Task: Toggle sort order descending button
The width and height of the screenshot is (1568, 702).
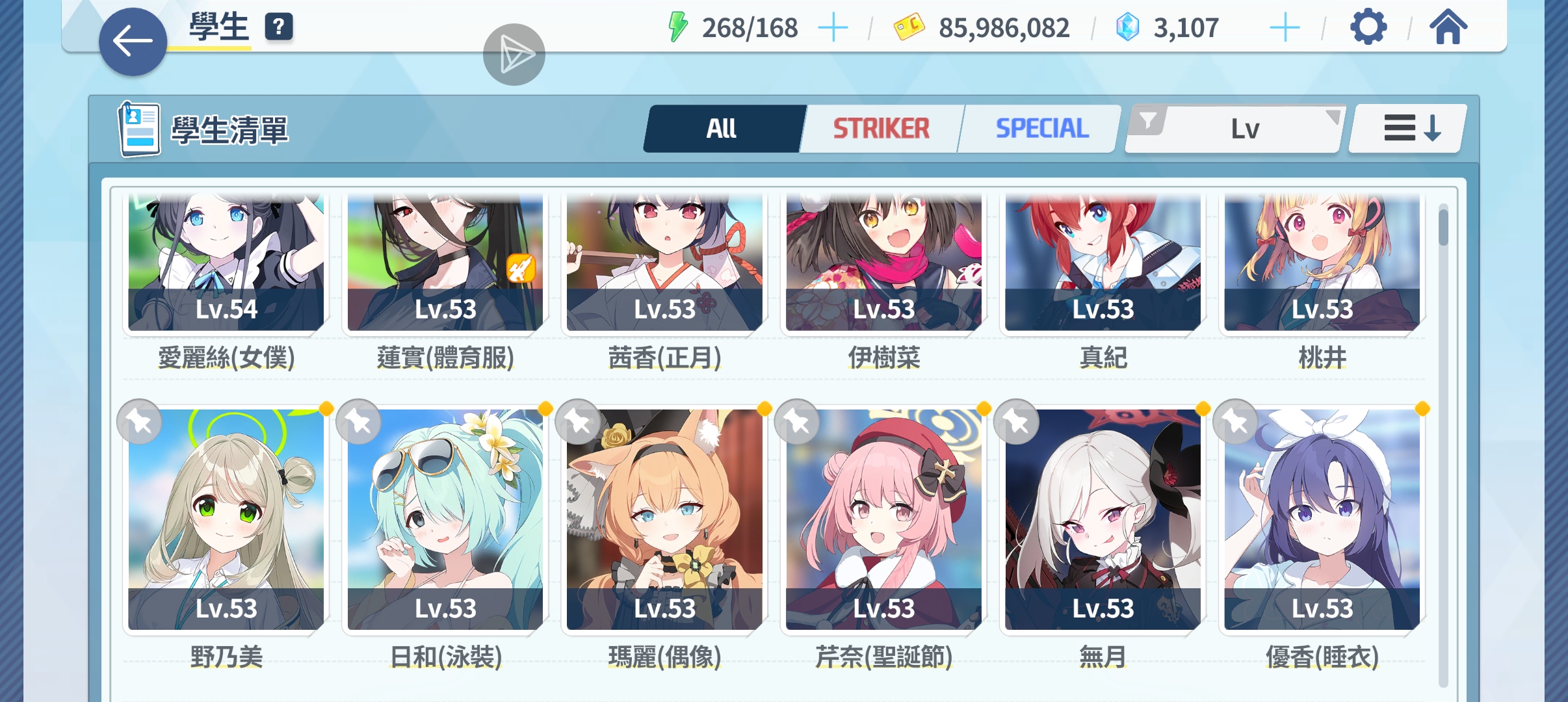Action: pos(1408,129)
